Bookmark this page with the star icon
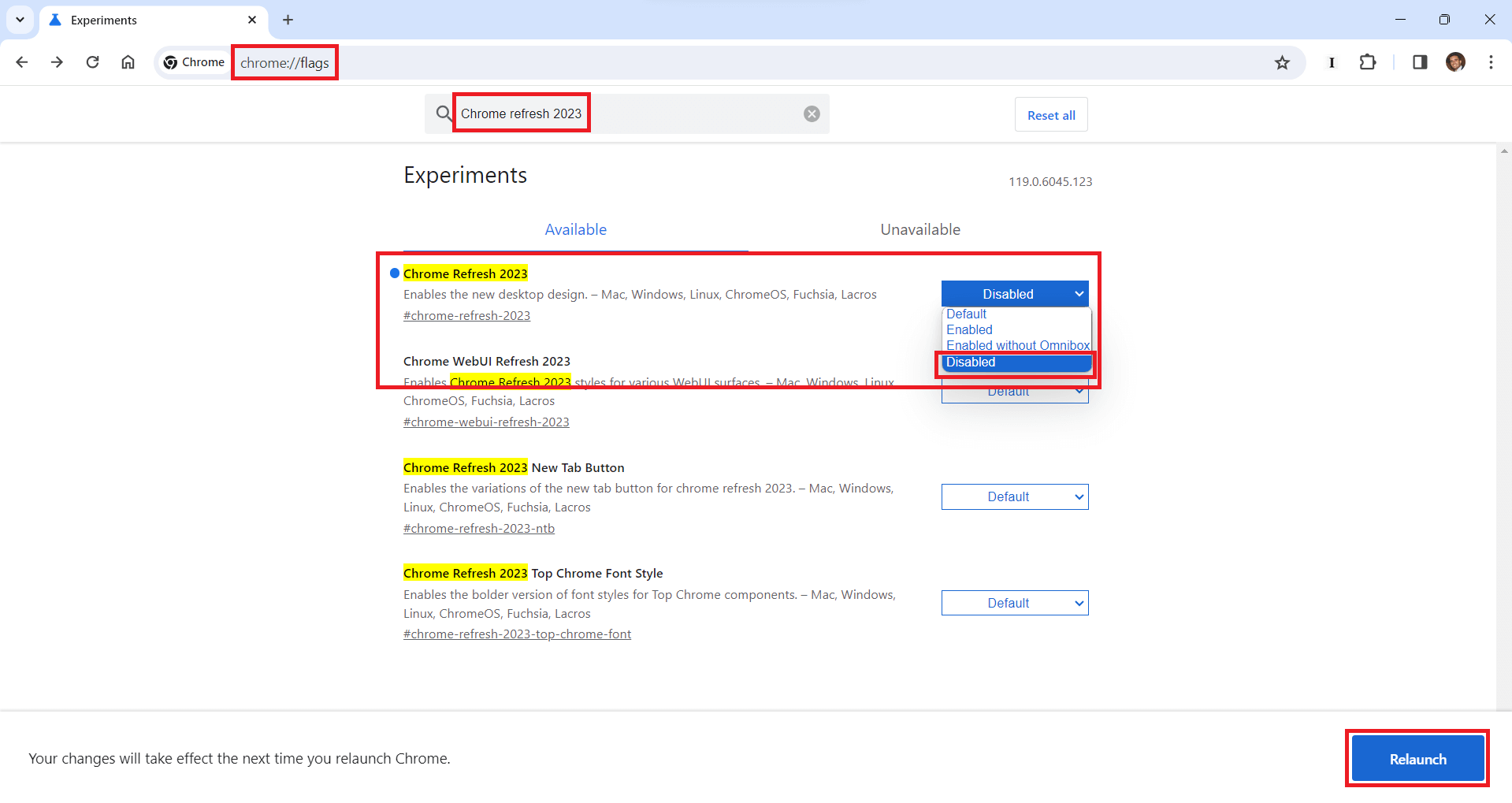The height and width of the screenshot is (803, 1512). [x=1282, y=62]
